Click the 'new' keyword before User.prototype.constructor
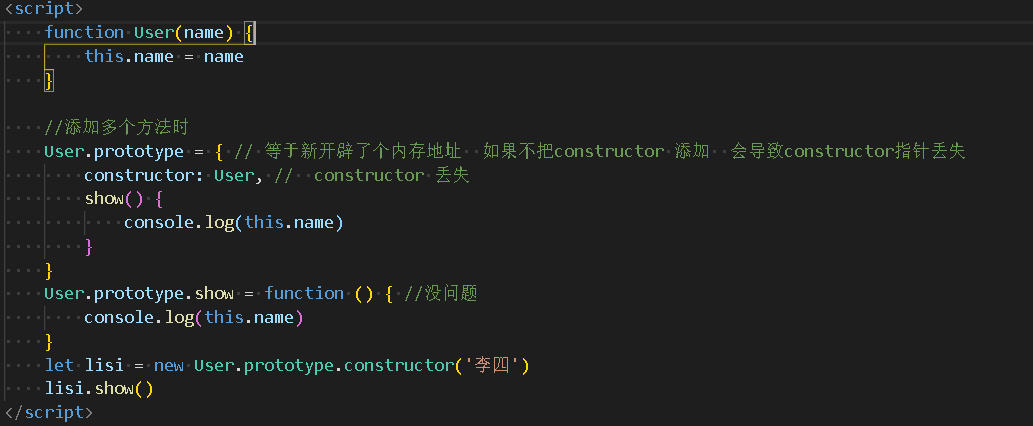Viewport: 1033px width, 426px height. point(168,365)
